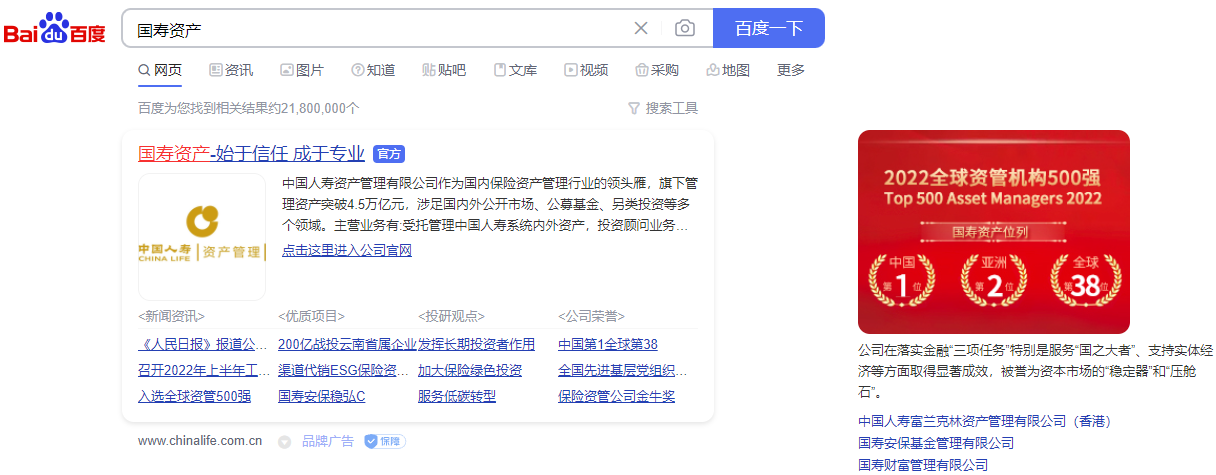Open the 文库 library tab
This screenshot has width=1216, height=475.
[515, 70]
